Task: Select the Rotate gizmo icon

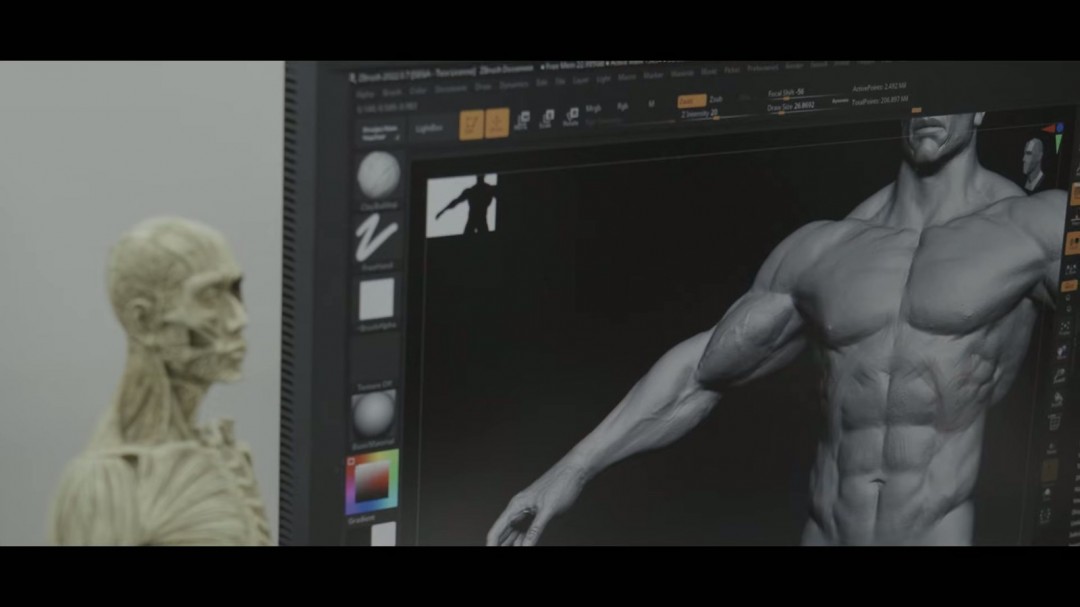Action: point(571,118)
